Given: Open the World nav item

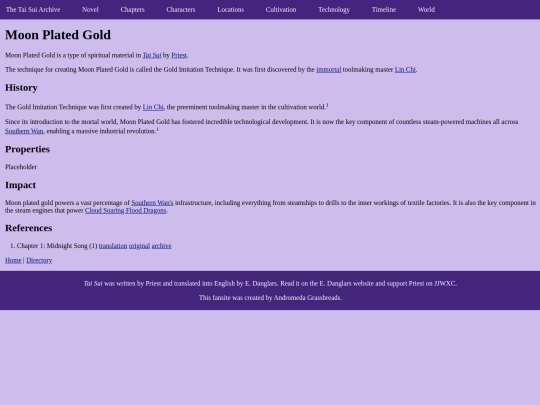Looking at the screenshot, I should 426,10.
